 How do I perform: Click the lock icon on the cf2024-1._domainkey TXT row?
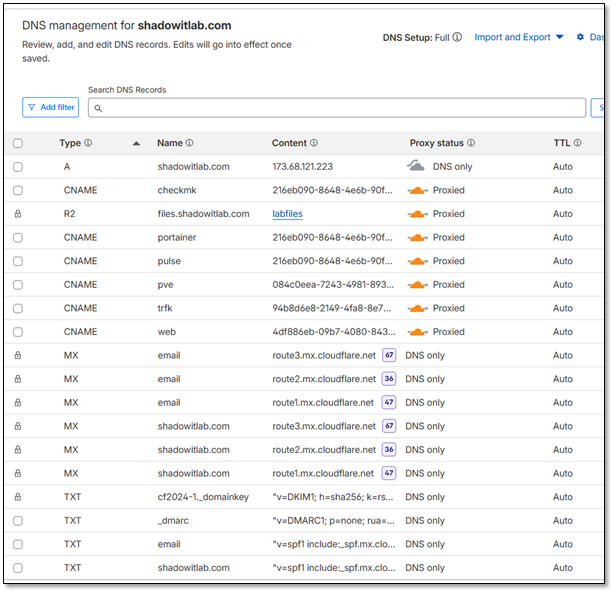coord(18,497)
